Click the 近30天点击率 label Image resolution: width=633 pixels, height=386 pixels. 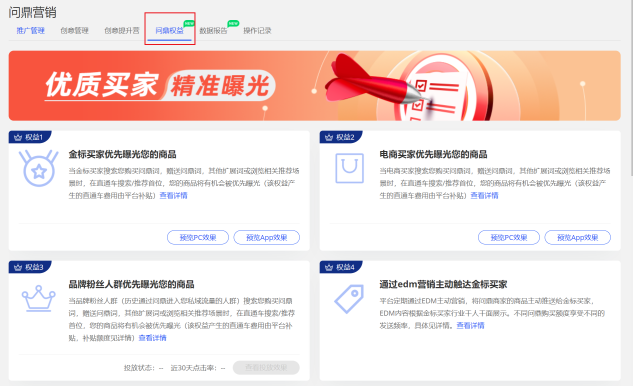click(x=193, y=368)
